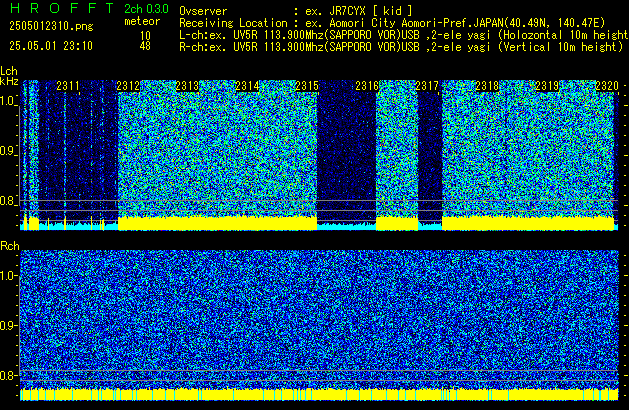Click the meteor count 10
This screenshot has height=410, width=629.
(x=145, y=36)
